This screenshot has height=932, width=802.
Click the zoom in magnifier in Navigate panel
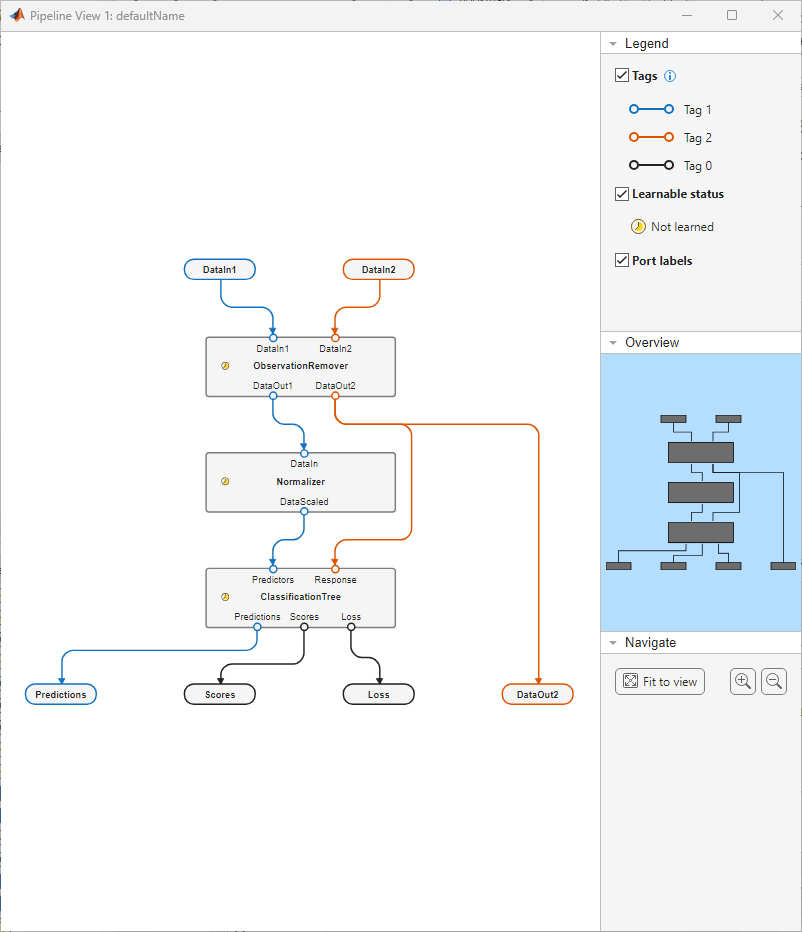(x=742, y=681)
